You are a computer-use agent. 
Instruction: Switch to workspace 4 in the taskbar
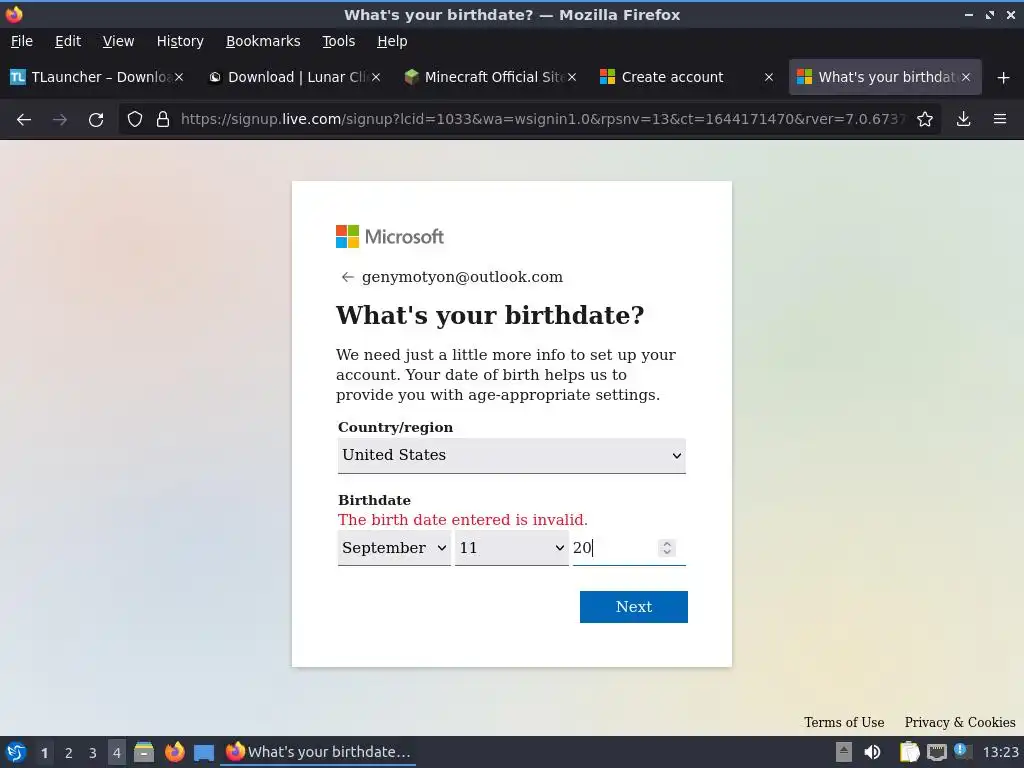point(117,752)
